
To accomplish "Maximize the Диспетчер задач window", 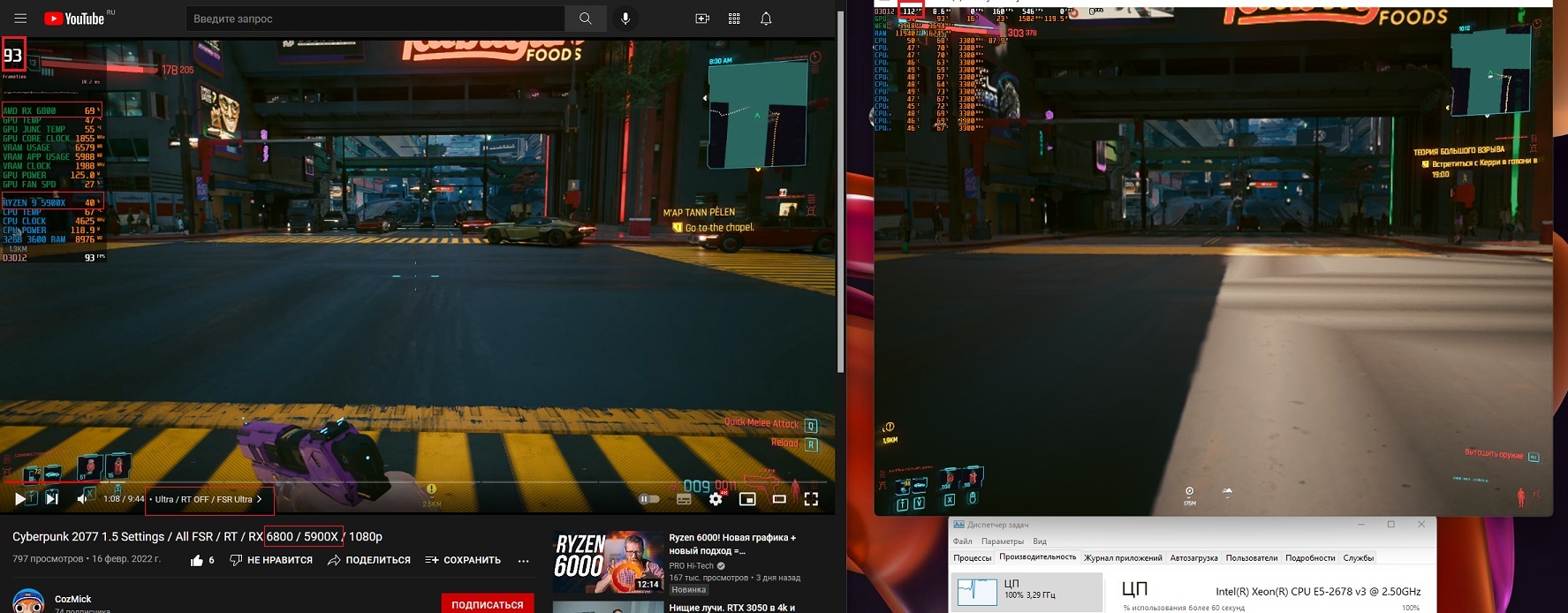I will pyautogui.click(x=1391, y=525).
